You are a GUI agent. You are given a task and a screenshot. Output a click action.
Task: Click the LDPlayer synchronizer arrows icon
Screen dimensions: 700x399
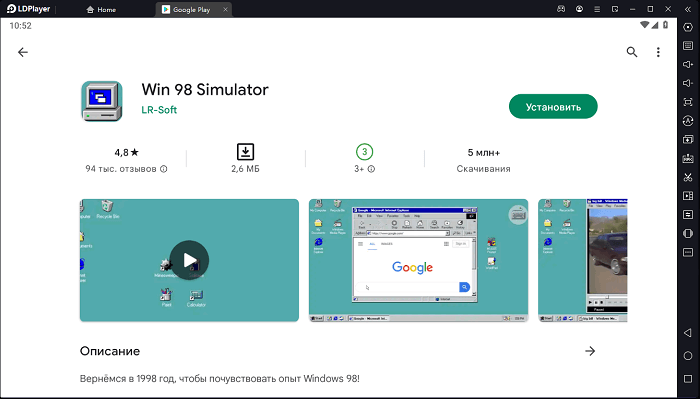[688, 214]
